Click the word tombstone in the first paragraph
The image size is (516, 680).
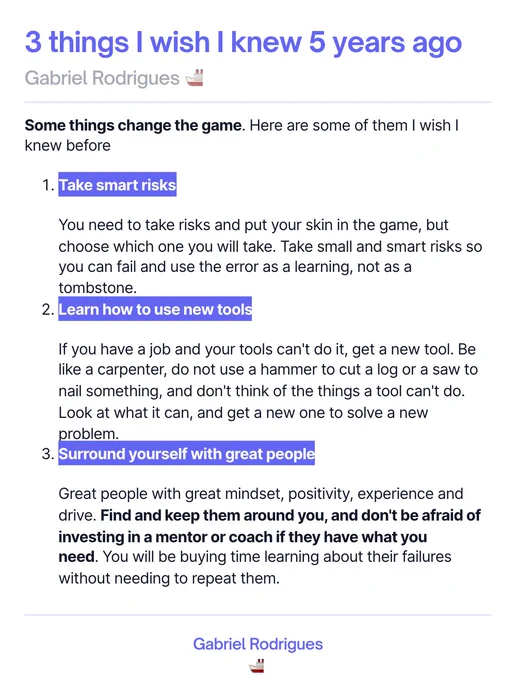pos(96,288)
